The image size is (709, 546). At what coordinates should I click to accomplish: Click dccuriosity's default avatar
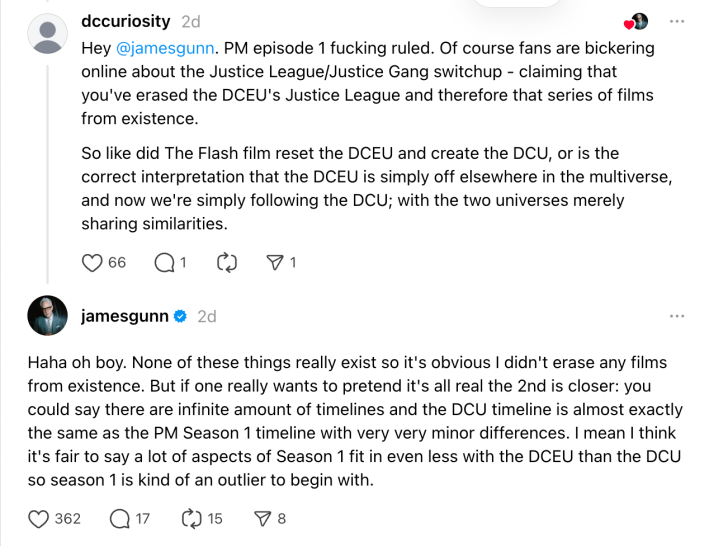coord(47,35)
